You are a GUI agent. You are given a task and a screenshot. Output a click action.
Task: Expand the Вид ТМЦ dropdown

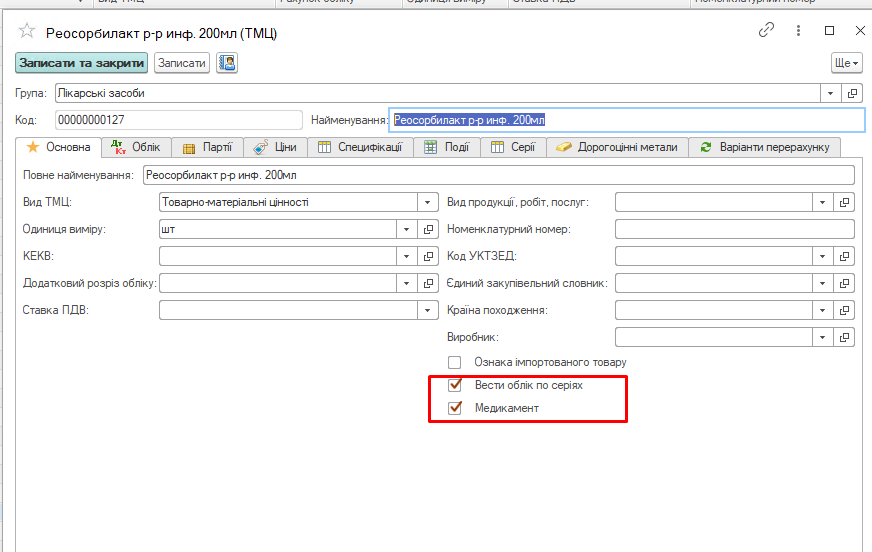[x=407, y=202]
